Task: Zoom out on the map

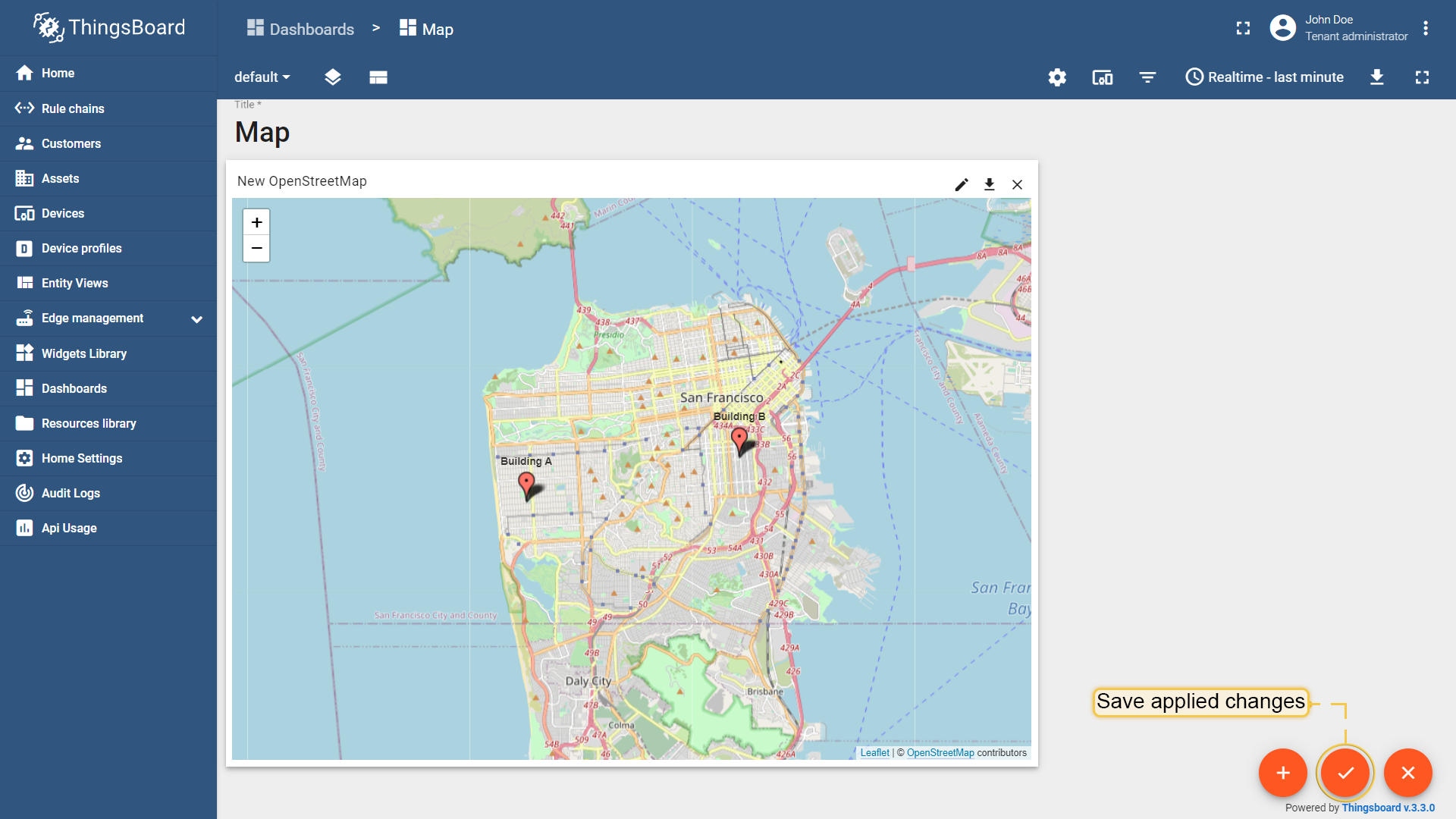Action: click(x=256, y=248)
